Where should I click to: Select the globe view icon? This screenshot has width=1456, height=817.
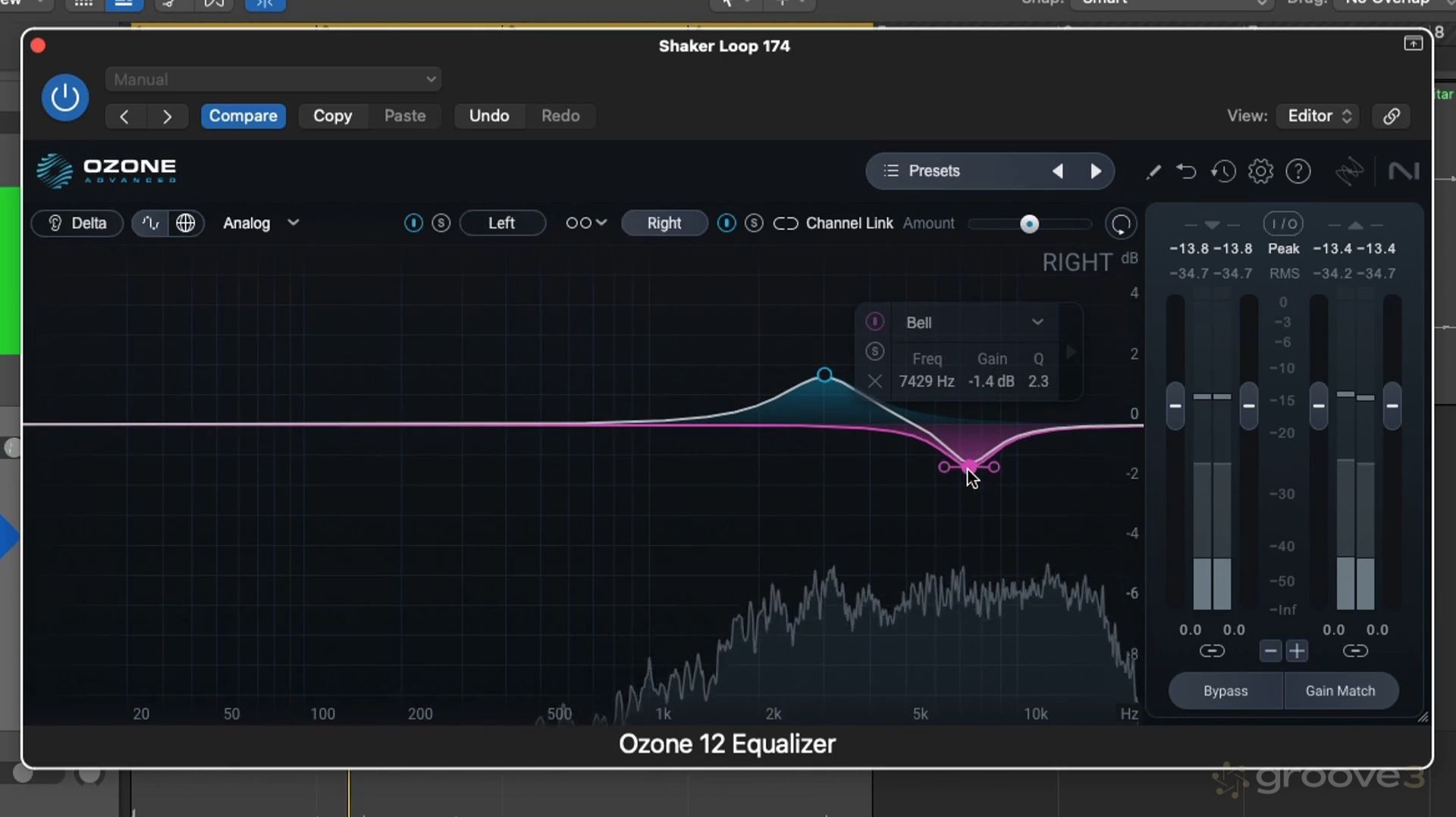[x=186, y=224]
